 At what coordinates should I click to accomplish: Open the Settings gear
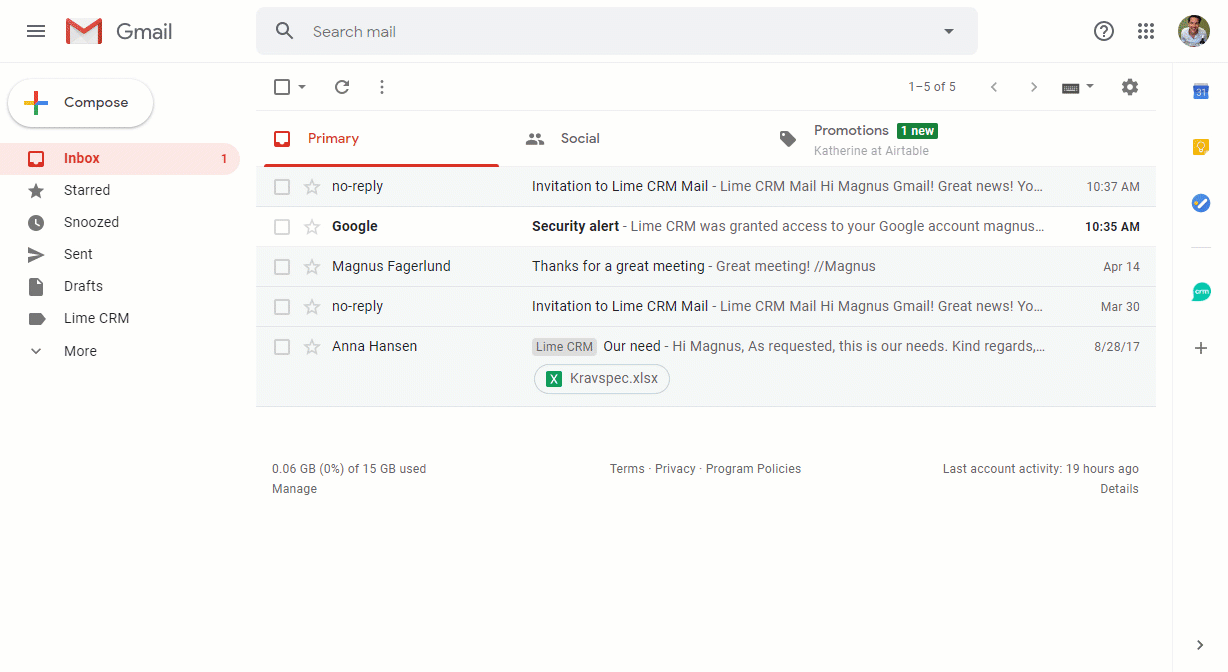coord(1130,87)
